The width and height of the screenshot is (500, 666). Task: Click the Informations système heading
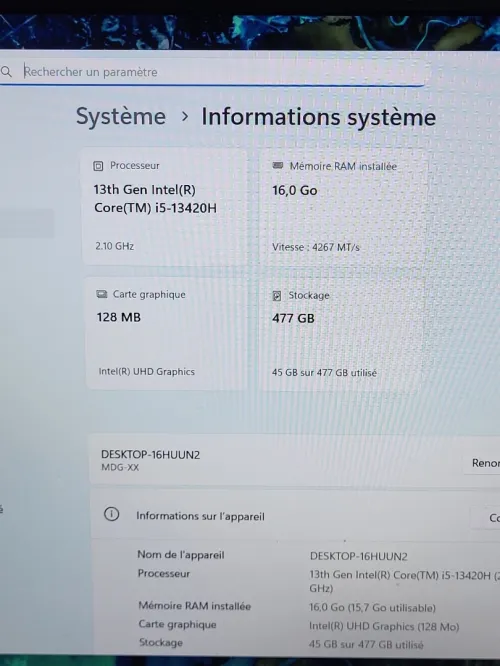click(x=319, y=117)
